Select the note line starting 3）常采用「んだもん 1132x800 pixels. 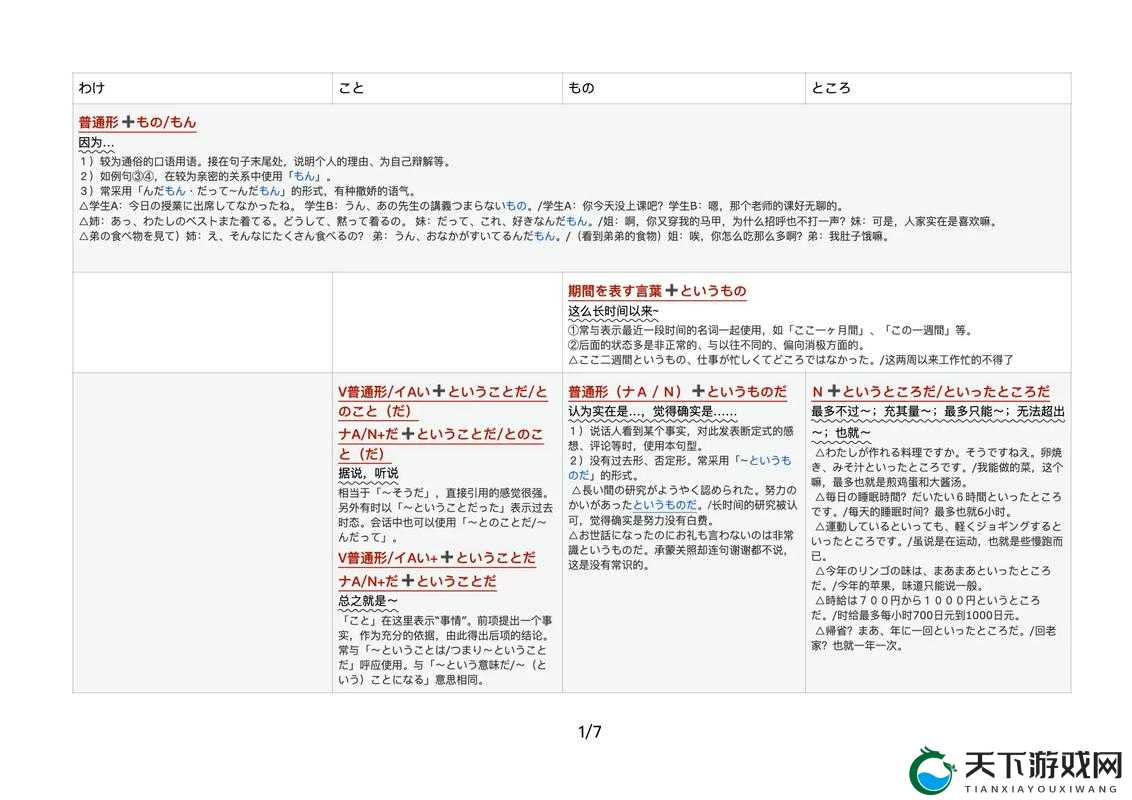coord(247,191)
